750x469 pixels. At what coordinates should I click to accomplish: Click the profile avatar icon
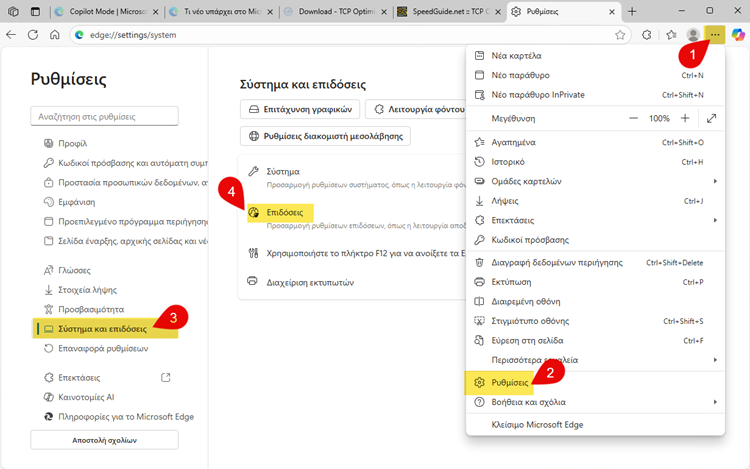[692, 34]
